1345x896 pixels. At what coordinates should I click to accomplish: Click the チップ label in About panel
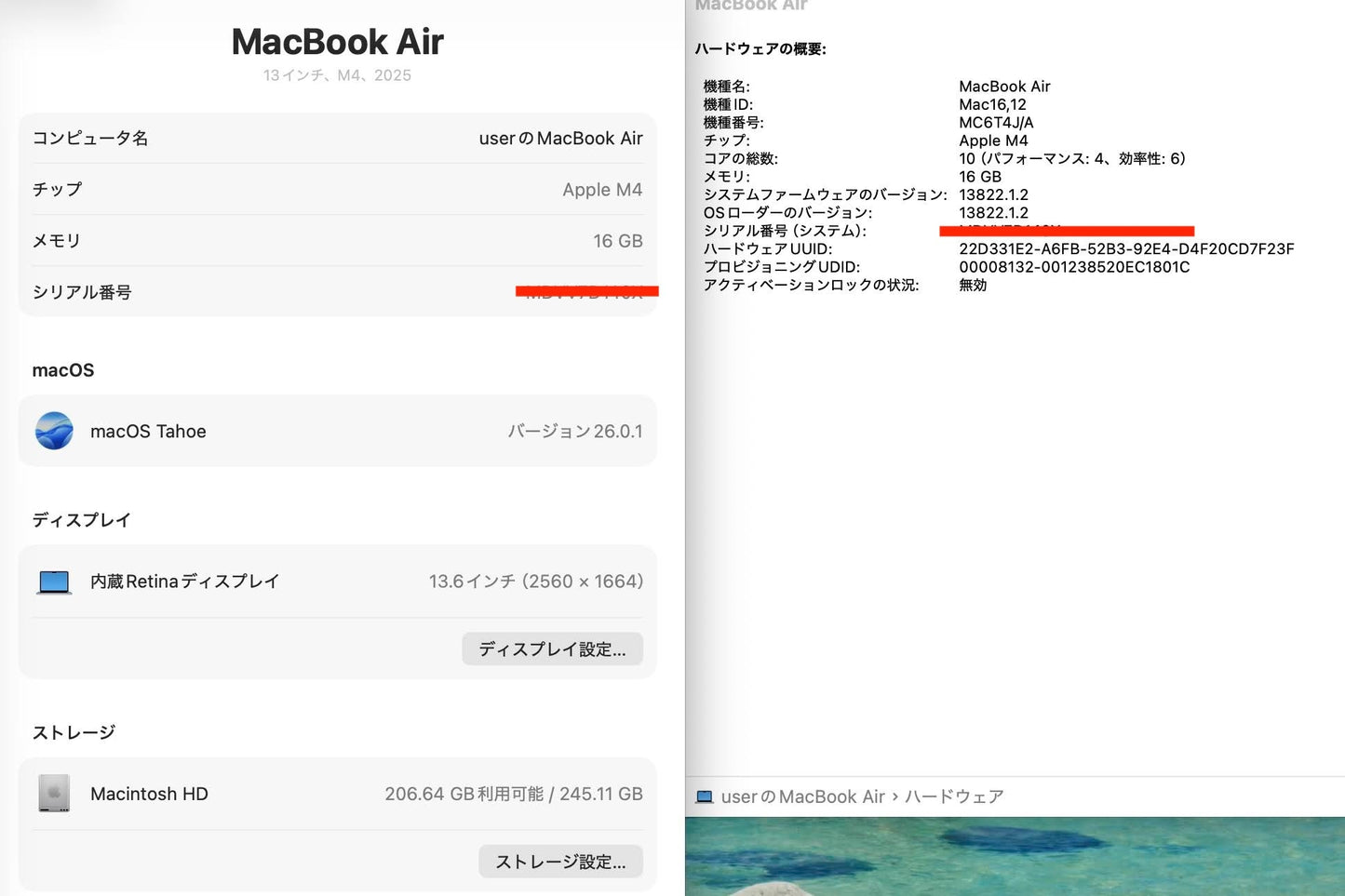click(57, 190)
